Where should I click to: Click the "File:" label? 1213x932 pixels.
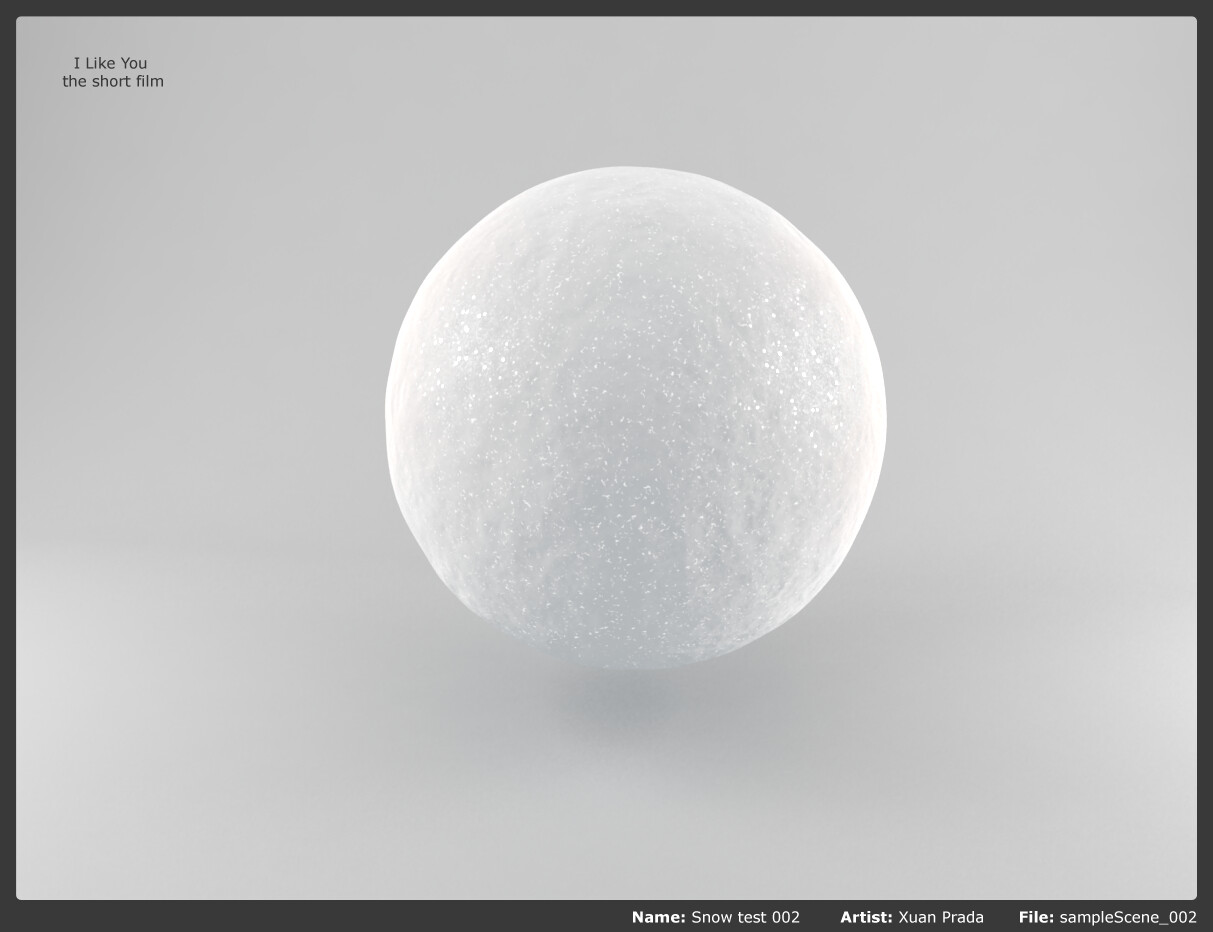[x=1036, y=917]
